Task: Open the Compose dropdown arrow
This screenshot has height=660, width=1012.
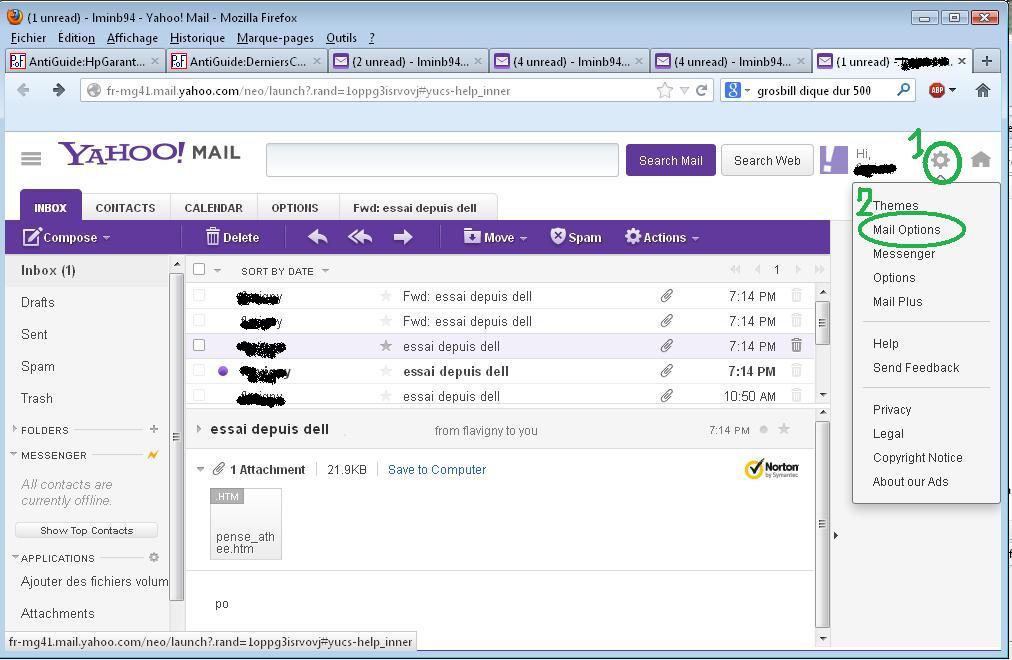Action: click(106, 237)
